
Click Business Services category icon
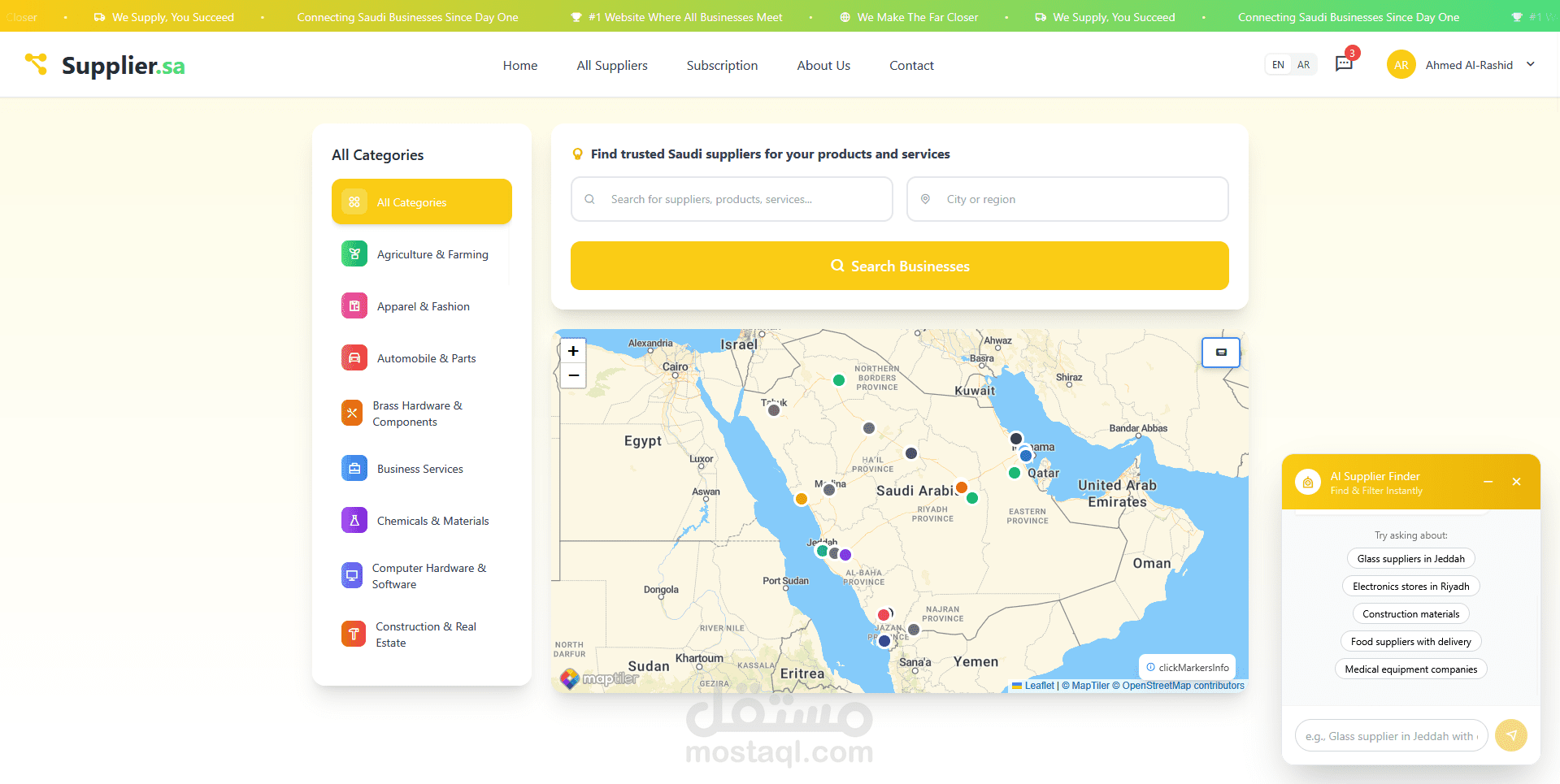tap(354, 468)
